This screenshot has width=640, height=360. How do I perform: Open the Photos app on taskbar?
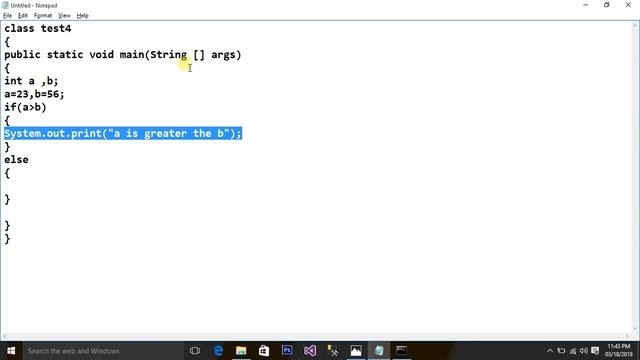tap(356, 351)
